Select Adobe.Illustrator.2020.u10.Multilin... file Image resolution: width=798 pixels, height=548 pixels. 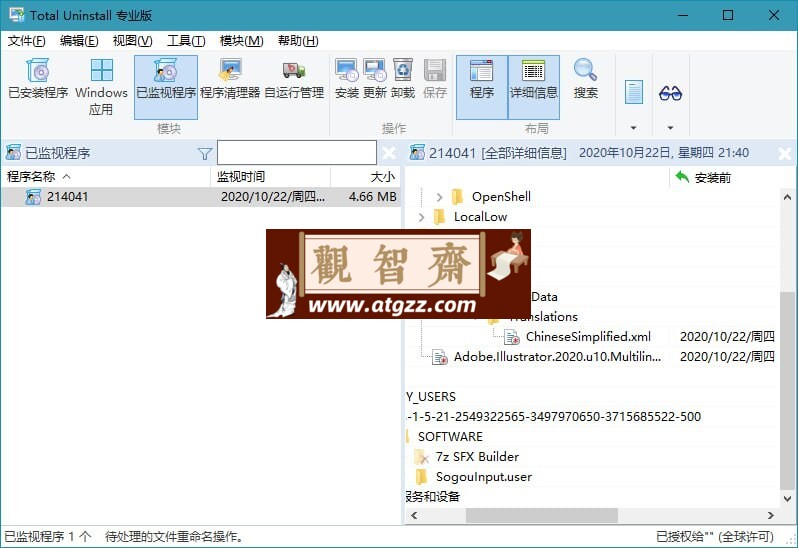557,357
